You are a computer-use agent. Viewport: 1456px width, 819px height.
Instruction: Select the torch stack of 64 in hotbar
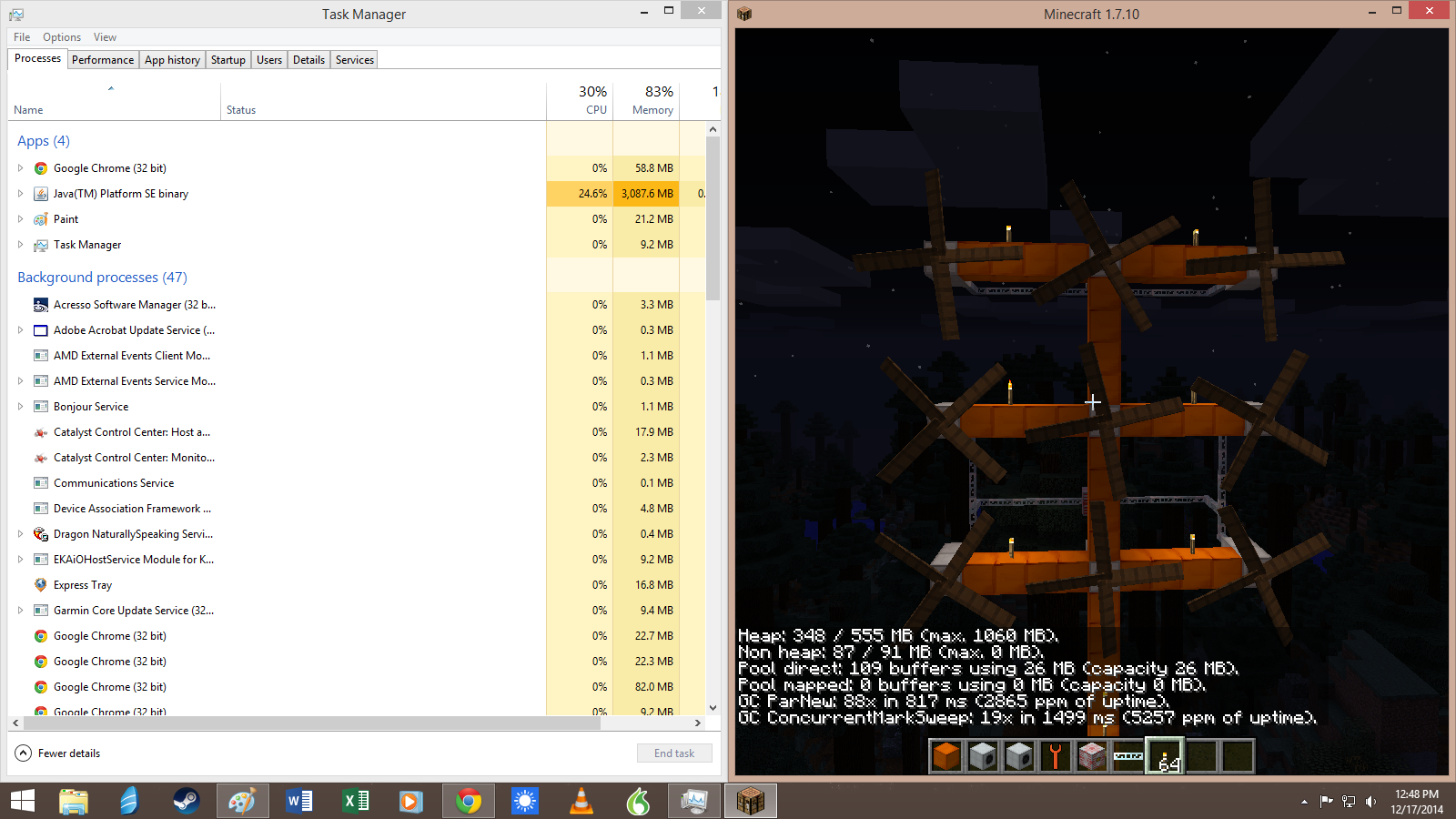pyautogui.click(x=1165, y=756)
